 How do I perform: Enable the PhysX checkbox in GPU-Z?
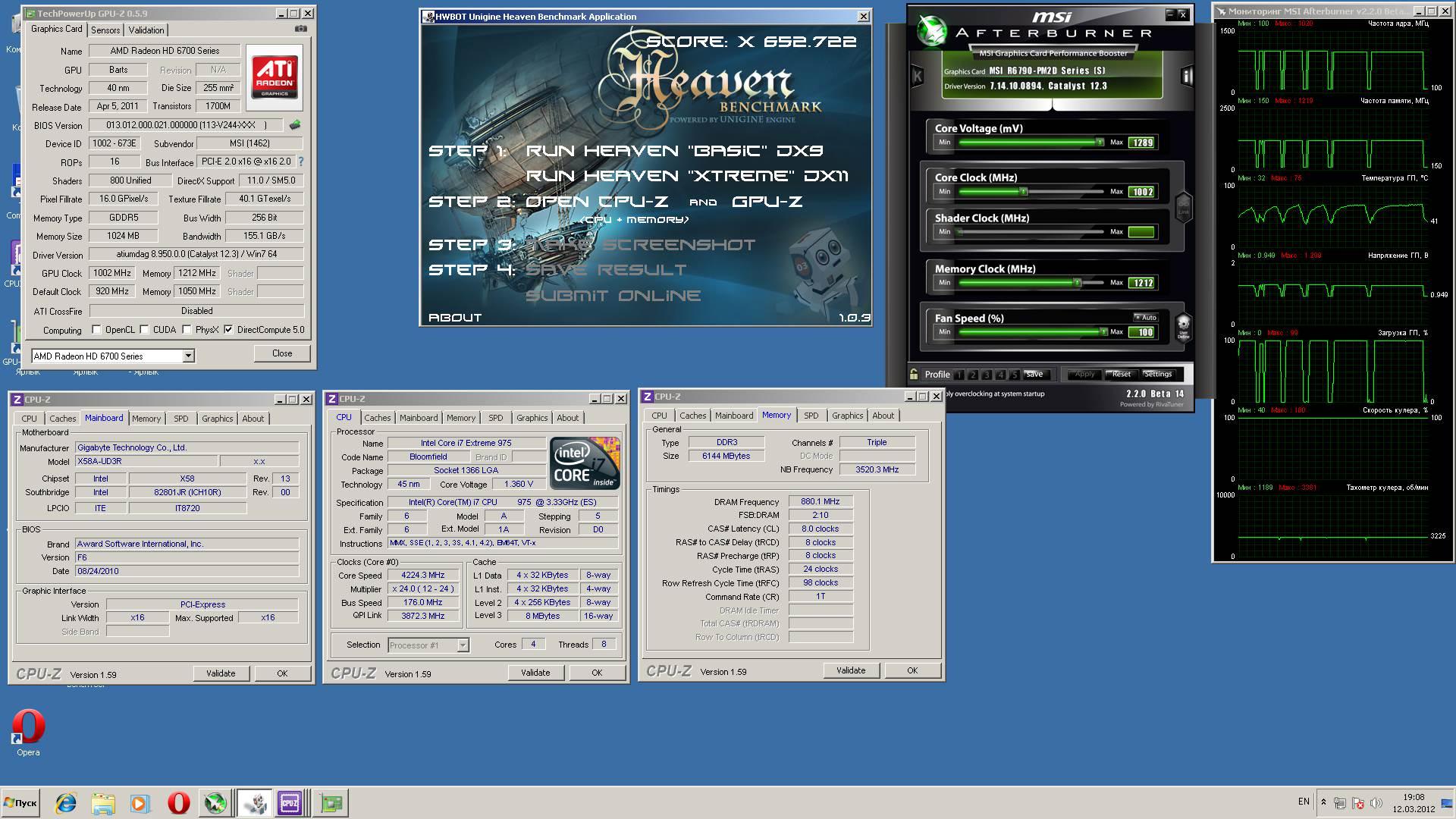click(x=187, y=330)
